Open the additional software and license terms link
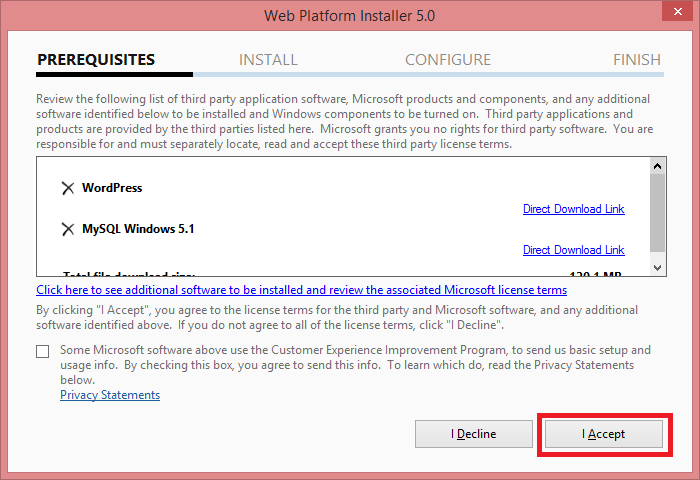The width and height of the screenshot is (700, 480). [x=302, y=290]
